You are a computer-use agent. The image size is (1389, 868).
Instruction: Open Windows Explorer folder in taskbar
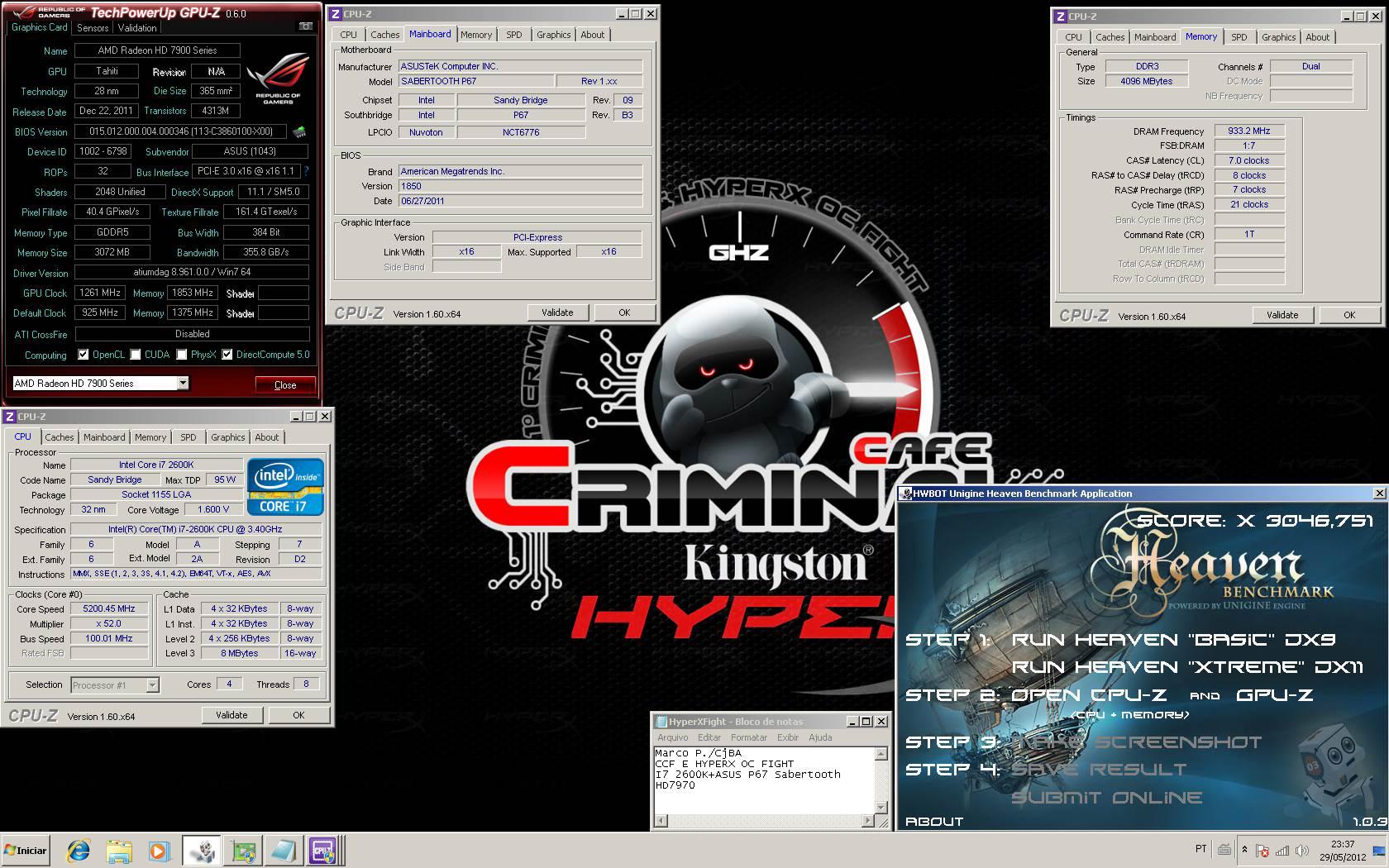[x=119, y=851]
